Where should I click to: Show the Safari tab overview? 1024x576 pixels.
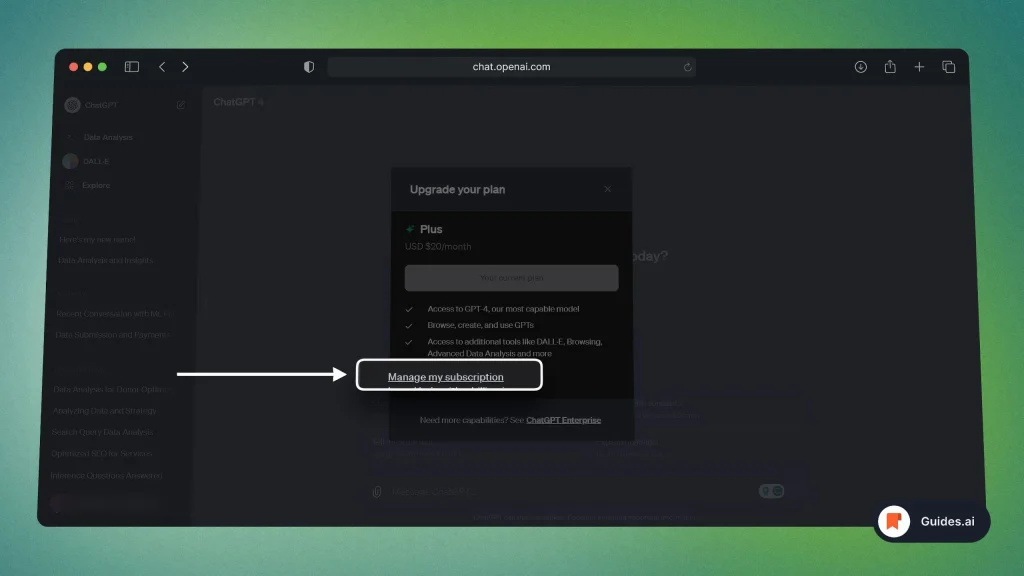pyautogui.click(x=949, y=67)
